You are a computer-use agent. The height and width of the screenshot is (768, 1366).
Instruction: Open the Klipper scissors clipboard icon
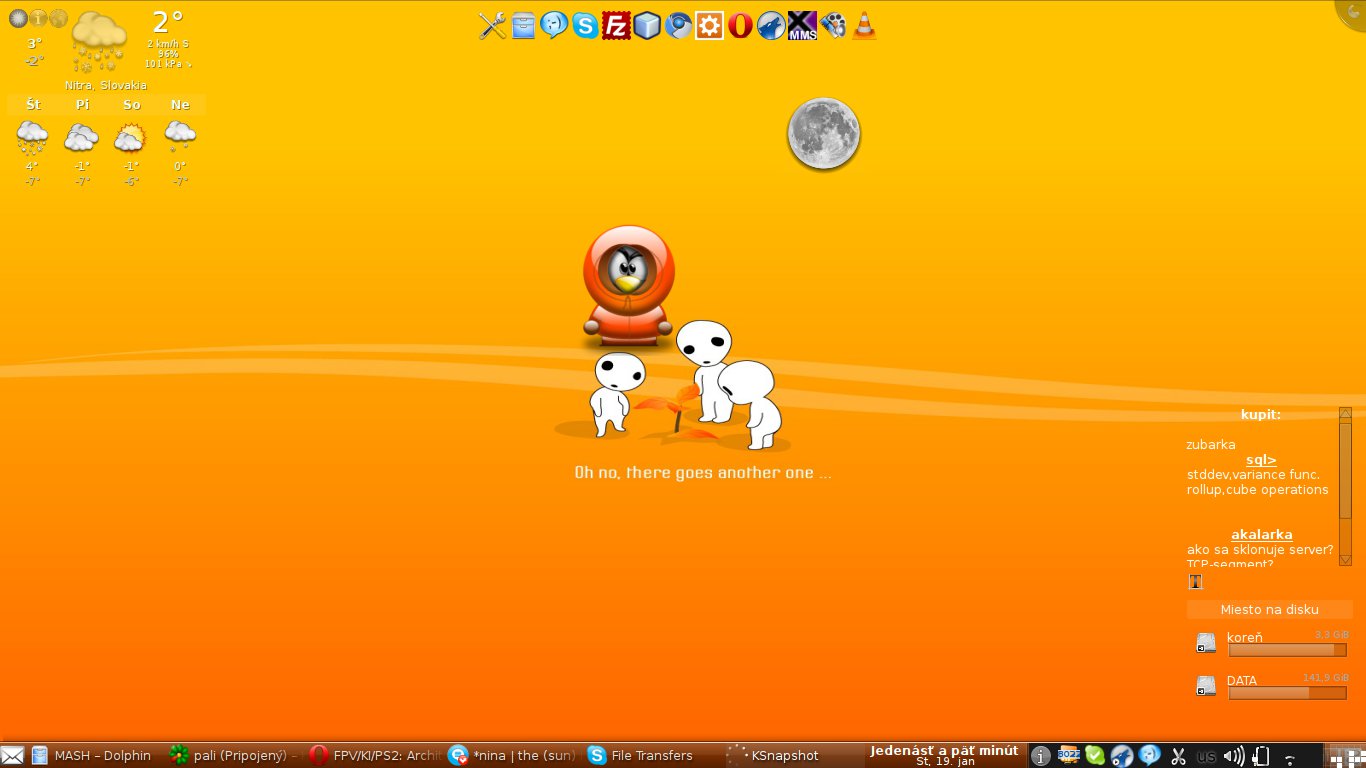pos(1178,756)
